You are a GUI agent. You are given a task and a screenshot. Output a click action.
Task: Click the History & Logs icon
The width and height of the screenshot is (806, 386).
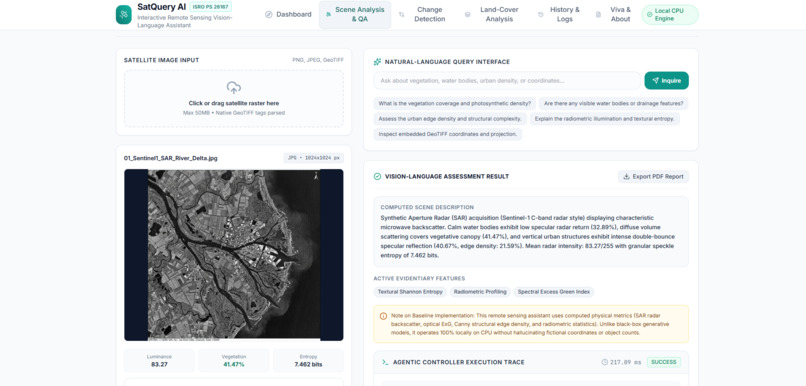[541, 14]
